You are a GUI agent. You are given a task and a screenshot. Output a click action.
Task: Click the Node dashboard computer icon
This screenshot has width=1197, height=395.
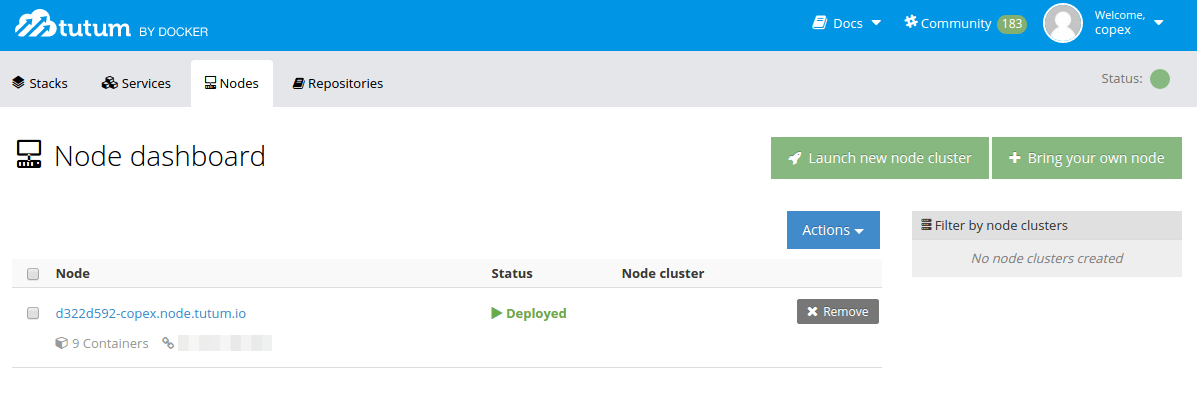(29, 155)
